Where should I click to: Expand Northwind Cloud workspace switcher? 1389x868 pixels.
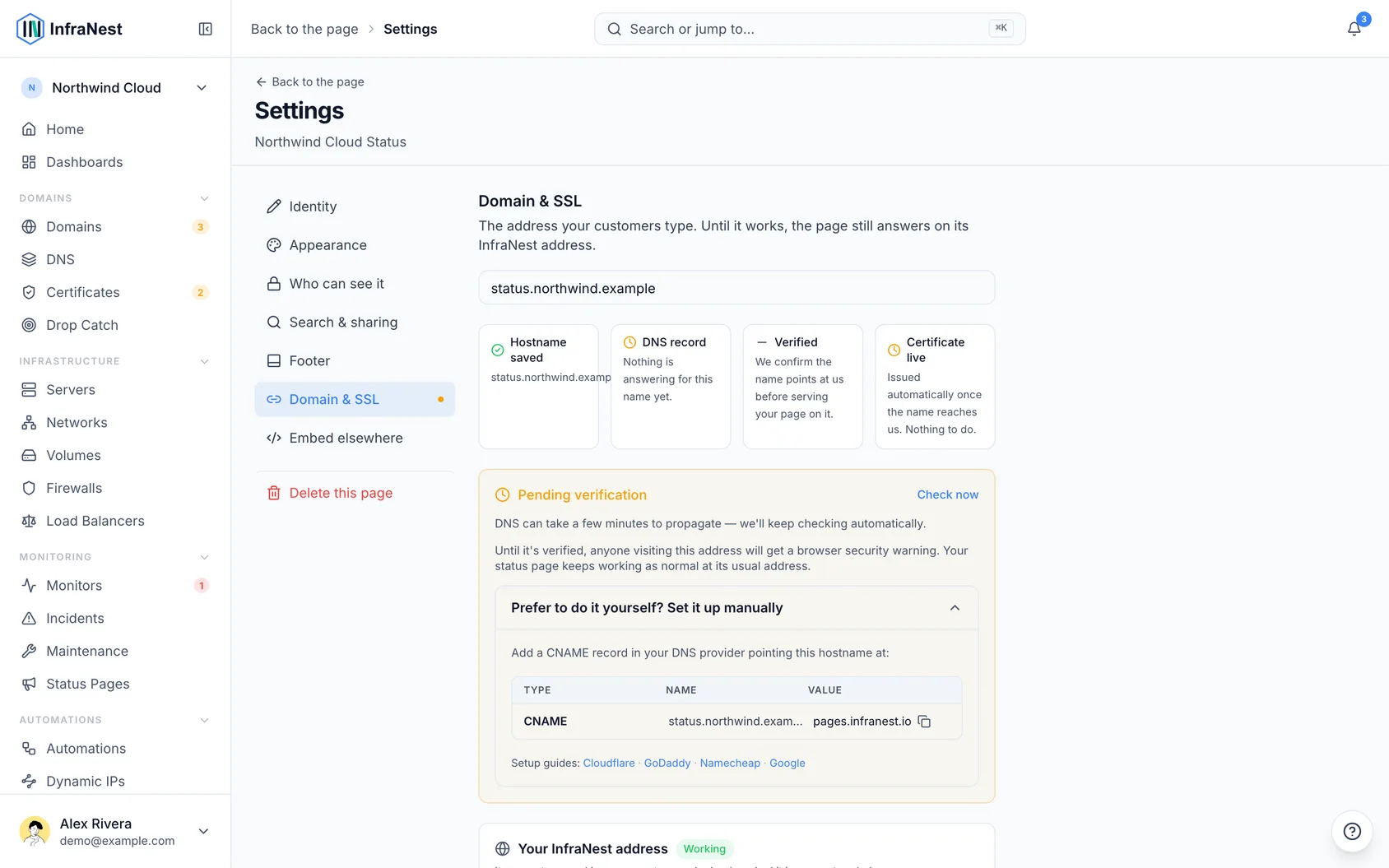[115, 88]
